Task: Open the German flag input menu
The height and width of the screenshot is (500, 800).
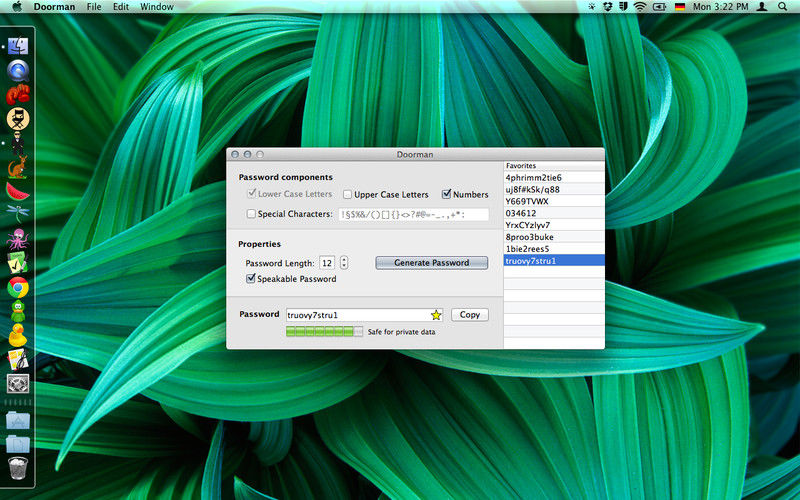Action: pos(680,7)
